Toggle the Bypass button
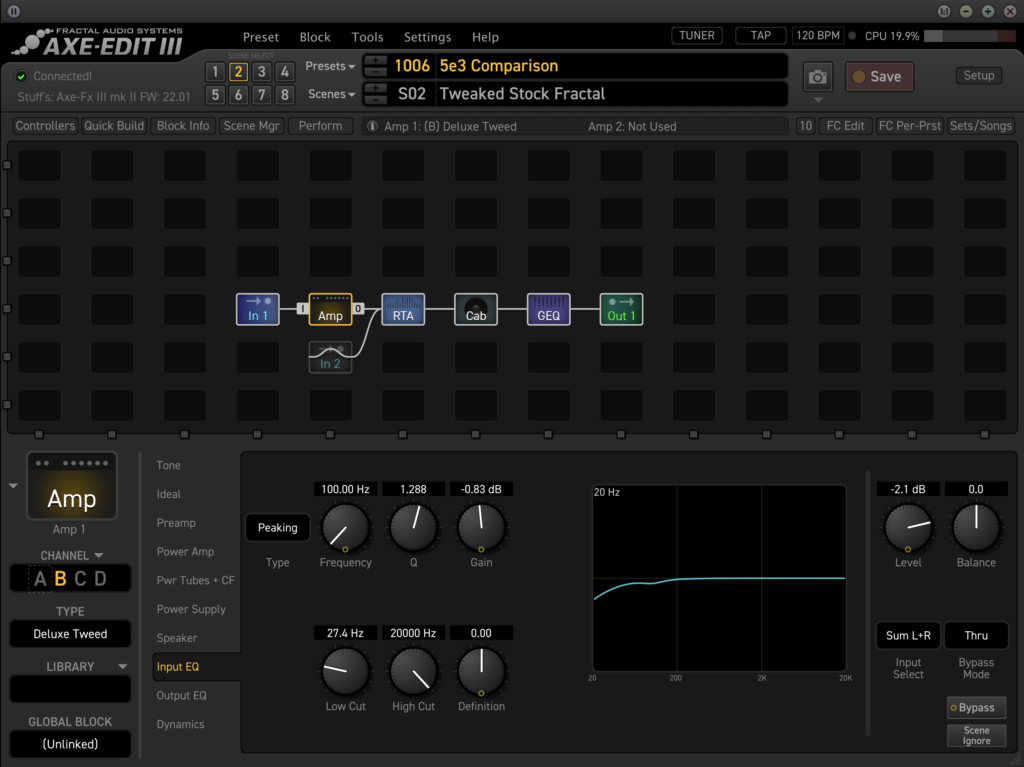This screenshot has height=767, width=1024. pyautogui.click(x=976, y=708)
